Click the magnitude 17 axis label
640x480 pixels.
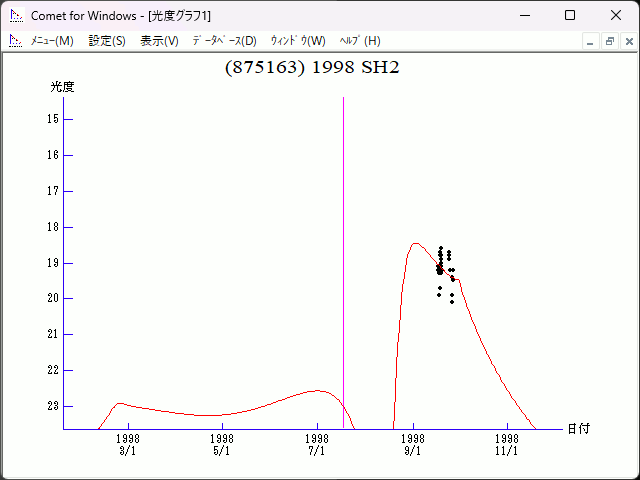pos(53,191)
